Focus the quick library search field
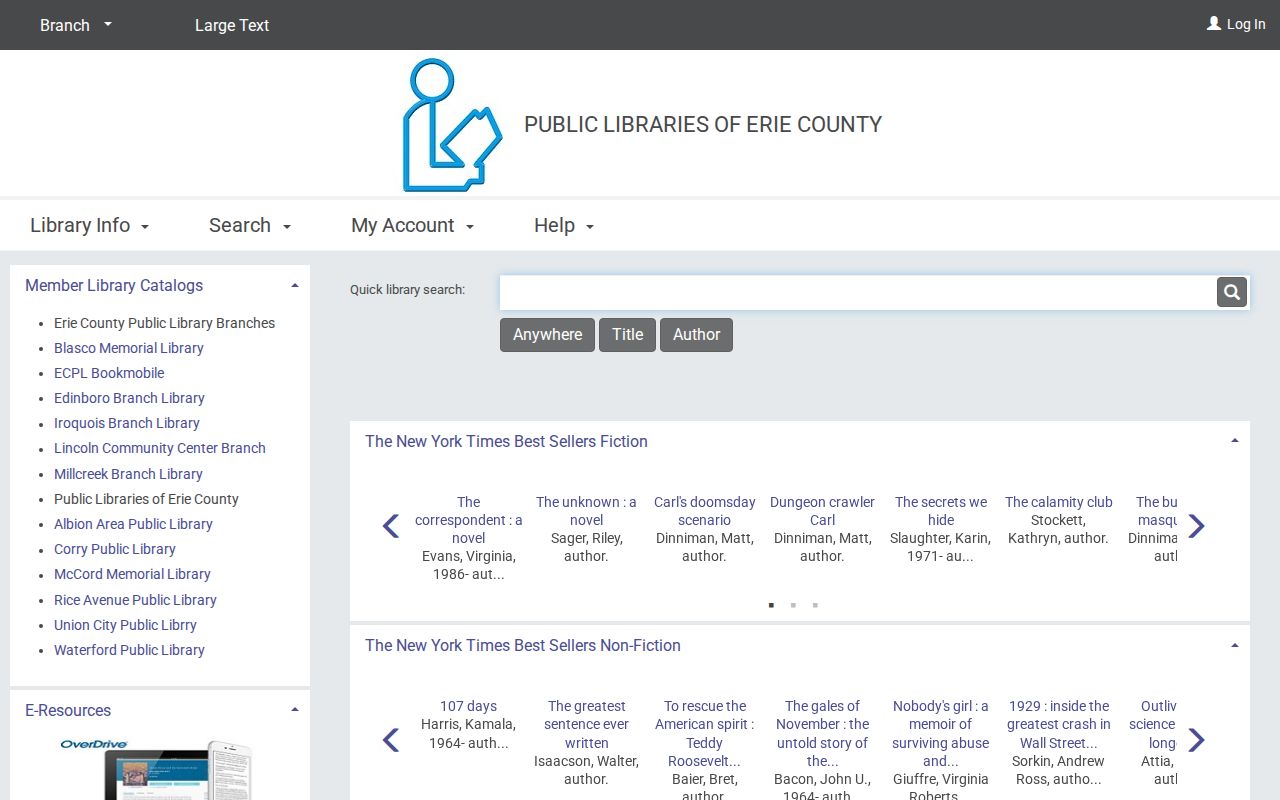The width and height of the screenshot is (1280, 800). 858,292
